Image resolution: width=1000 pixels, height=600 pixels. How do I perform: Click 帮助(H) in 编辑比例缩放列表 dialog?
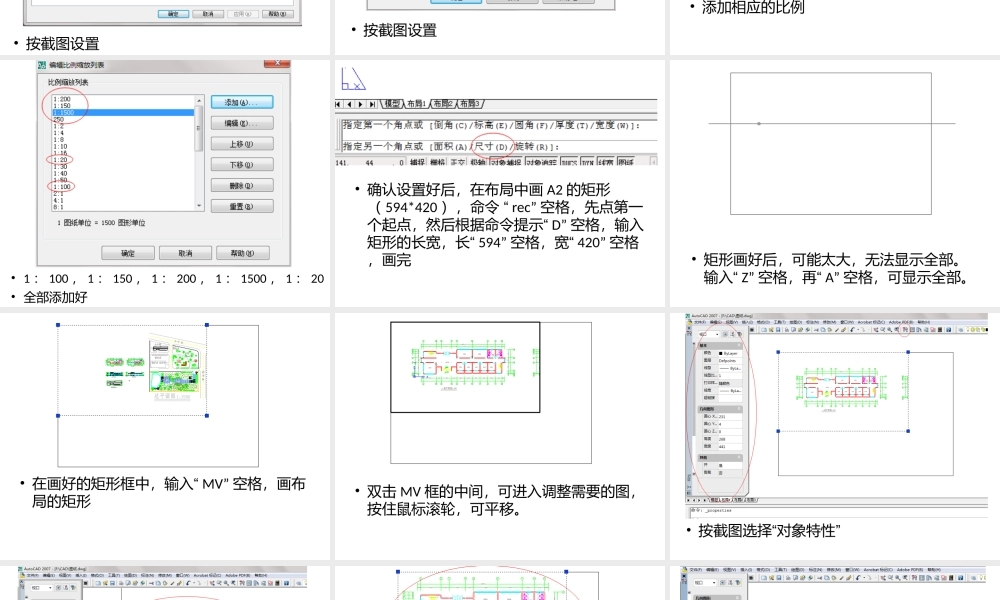pyautogui.click(x=242, y=253)
